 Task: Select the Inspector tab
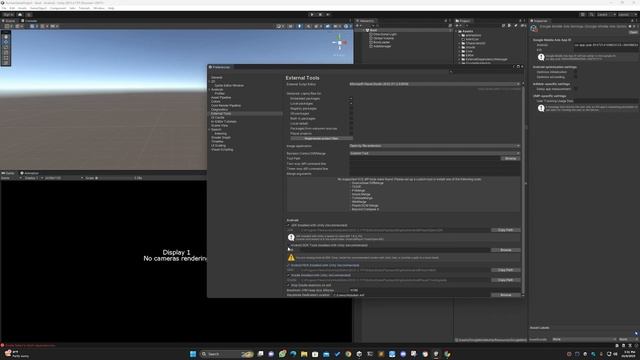click(539, 21)
